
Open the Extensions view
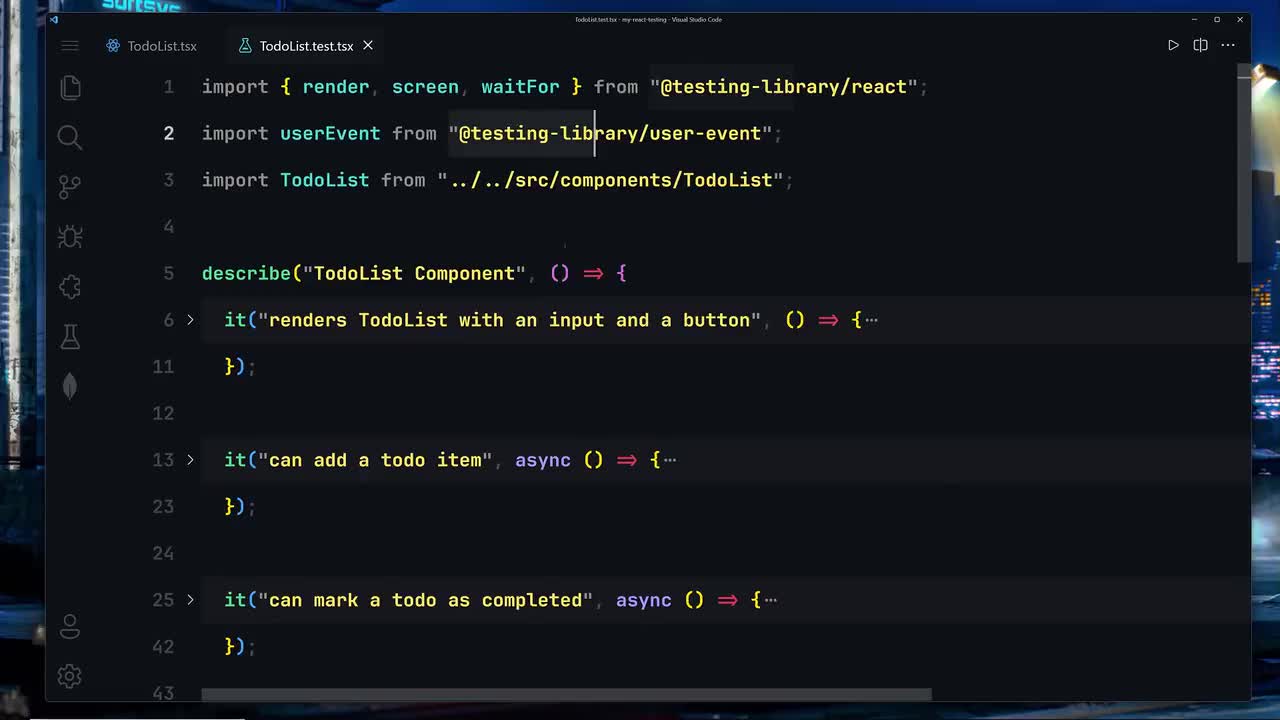[70, 287]
